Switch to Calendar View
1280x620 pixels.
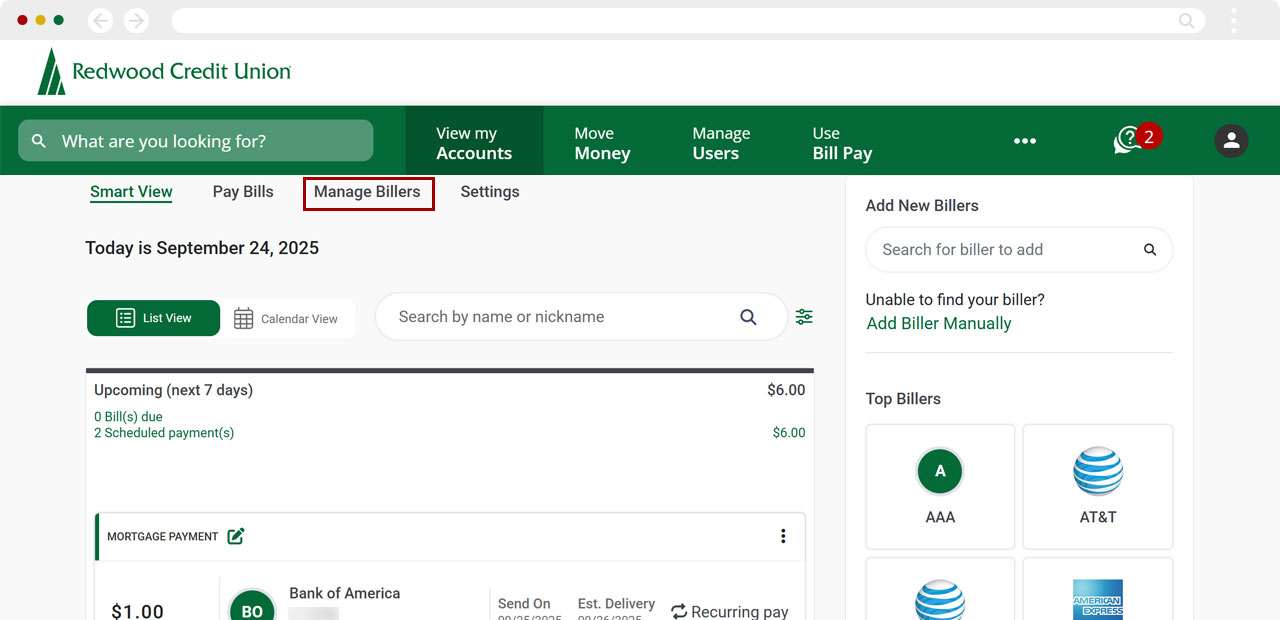(288, 317)
